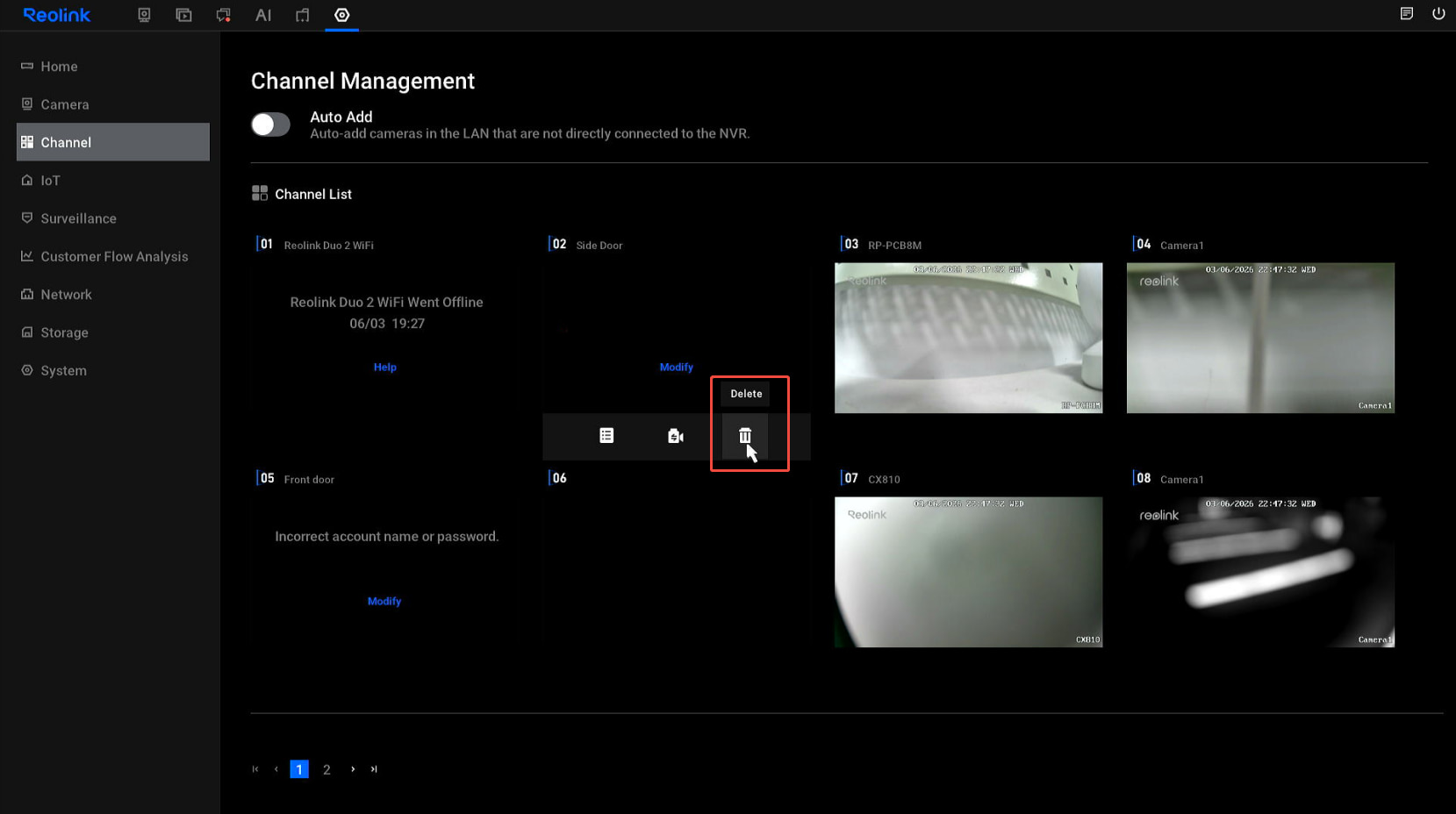Screen dimensions: 1456x814
Task: Click the Reolink logo
Action: [x=56, y=15]
